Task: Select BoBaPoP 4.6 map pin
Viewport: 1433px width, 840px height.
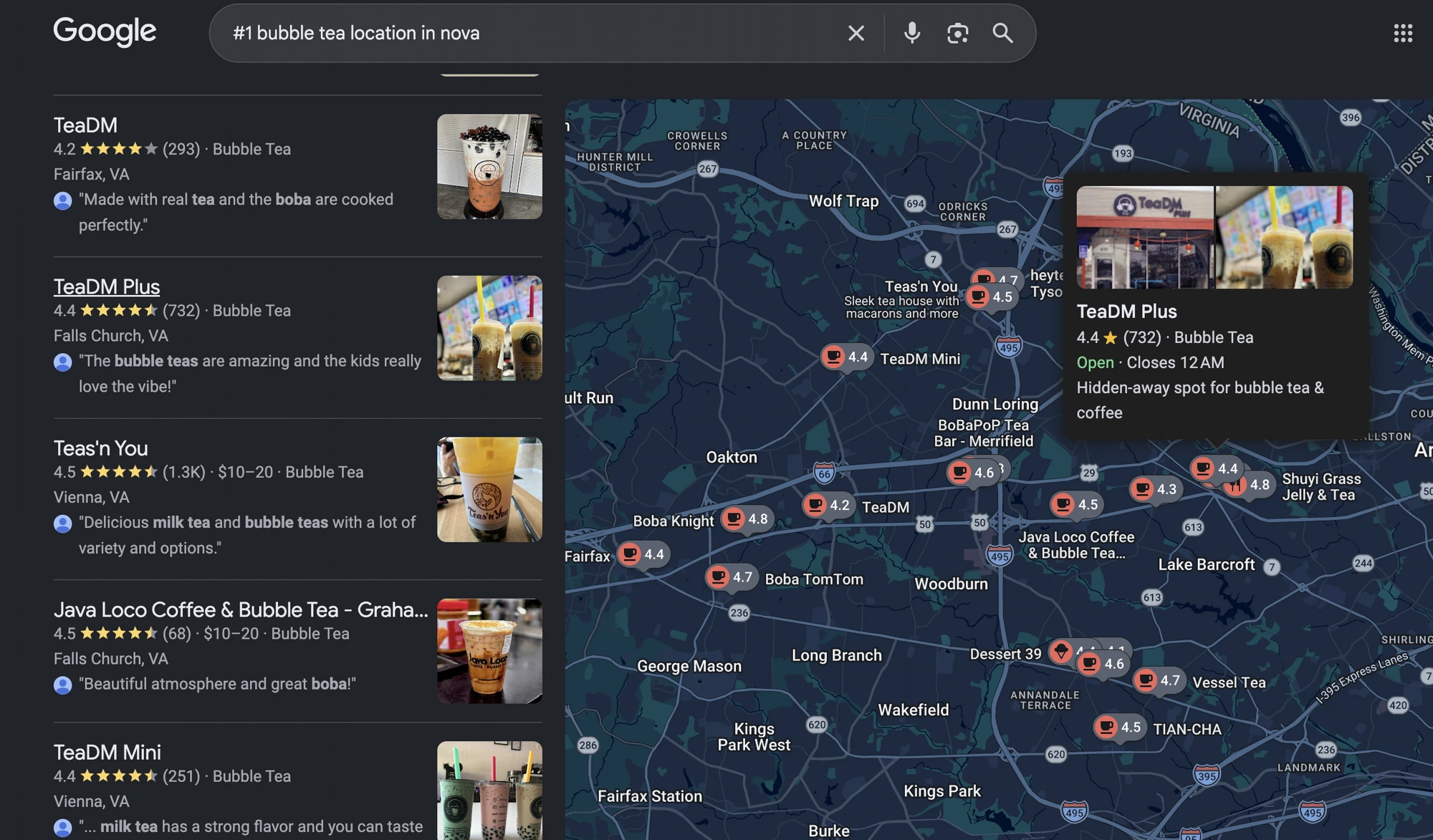Action: [x=972, y=472]
